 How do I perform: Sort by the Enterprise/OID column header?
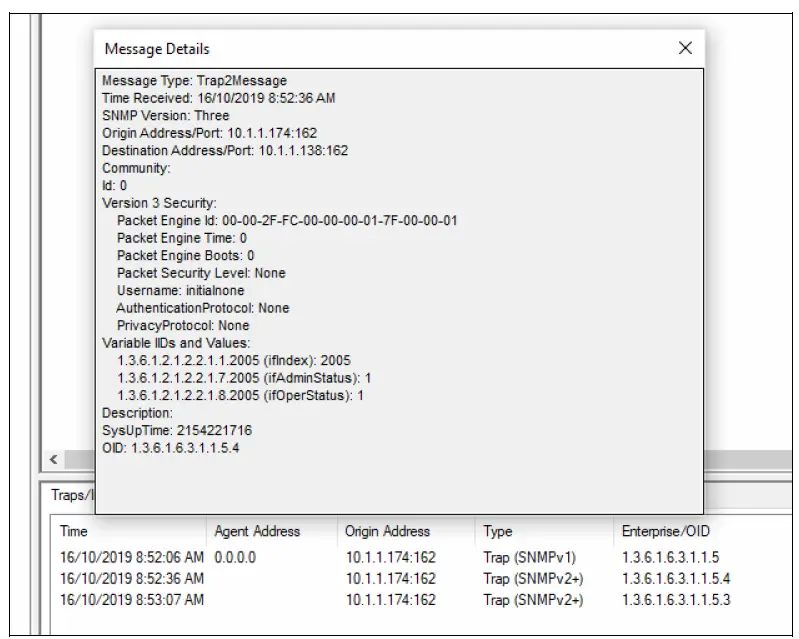pos(665,531)
